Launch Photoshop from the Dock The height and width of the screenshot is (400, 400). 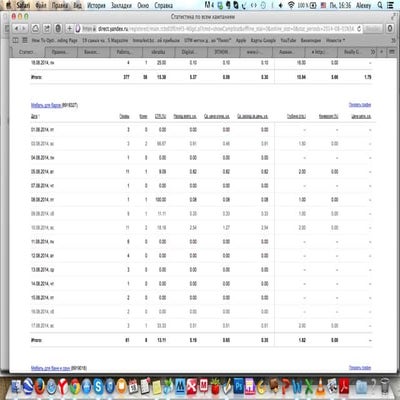(x=239, y=387)
